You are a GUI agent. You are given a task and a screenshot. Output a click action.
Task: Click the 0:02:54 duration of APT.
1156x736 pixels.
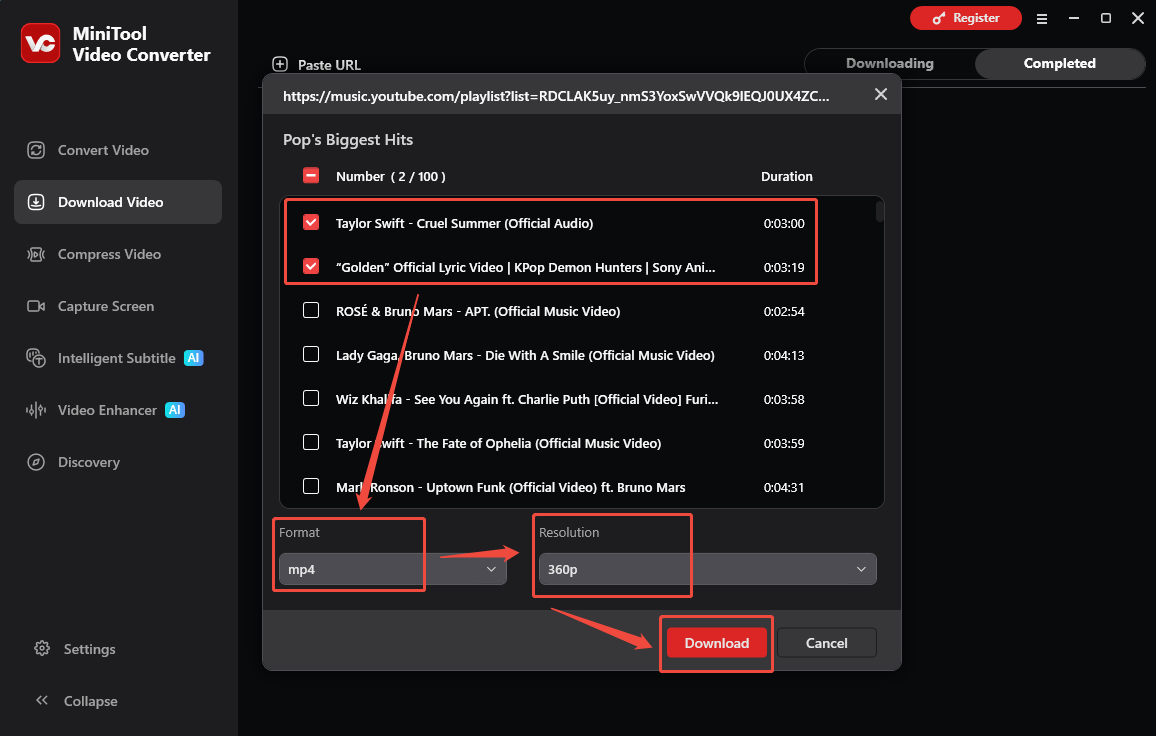[784, 311]
